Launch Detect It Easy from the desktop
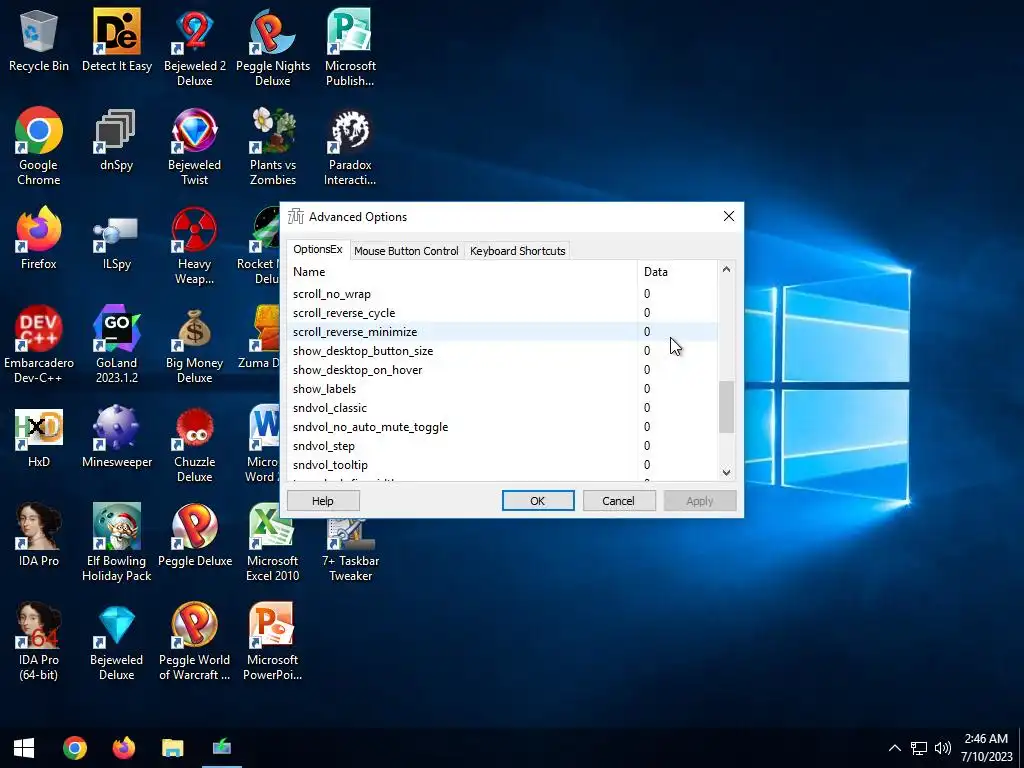The image size is (1024, 768). point(116,39)
